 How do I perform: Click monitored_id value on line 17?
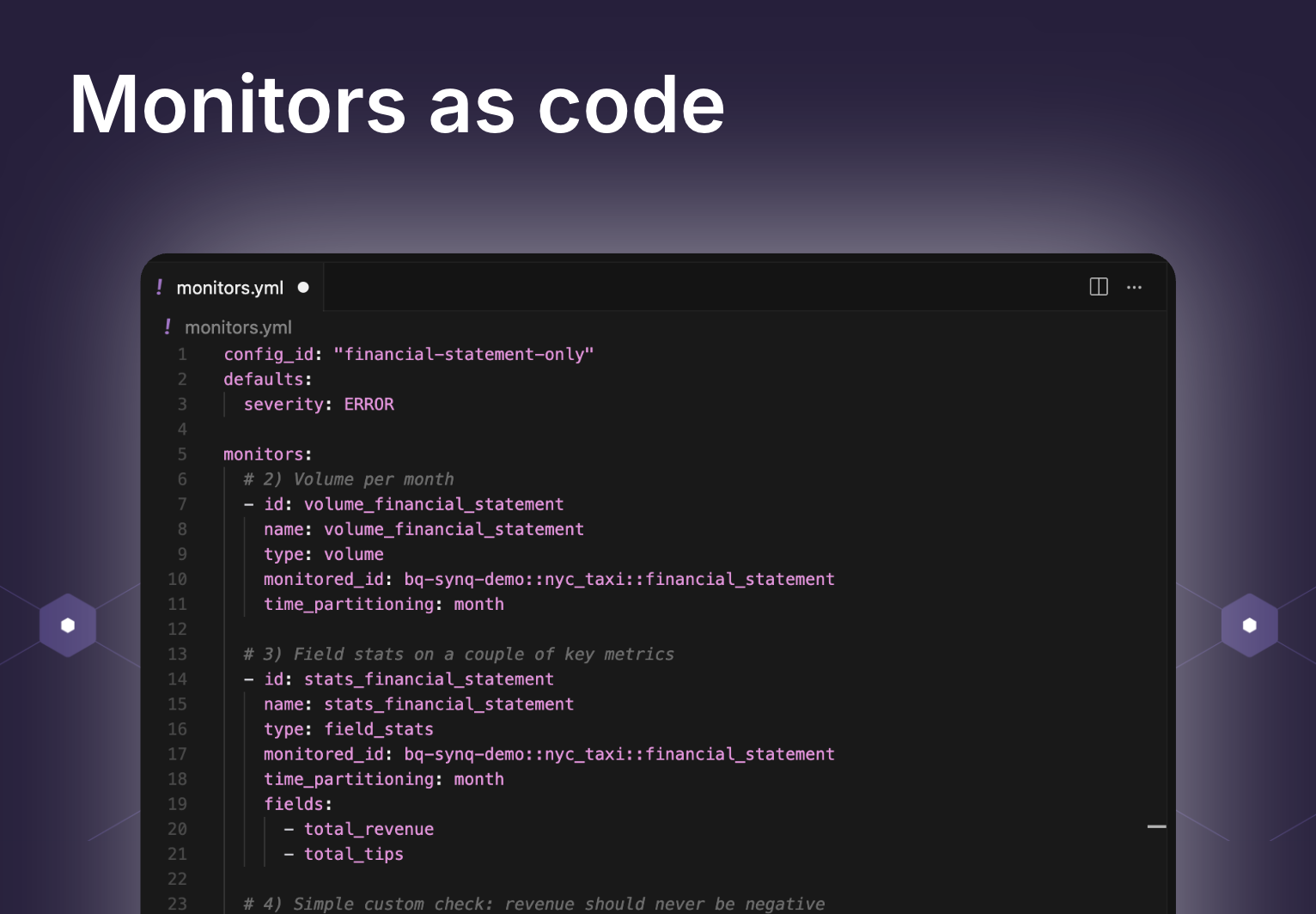click(619, 753)
